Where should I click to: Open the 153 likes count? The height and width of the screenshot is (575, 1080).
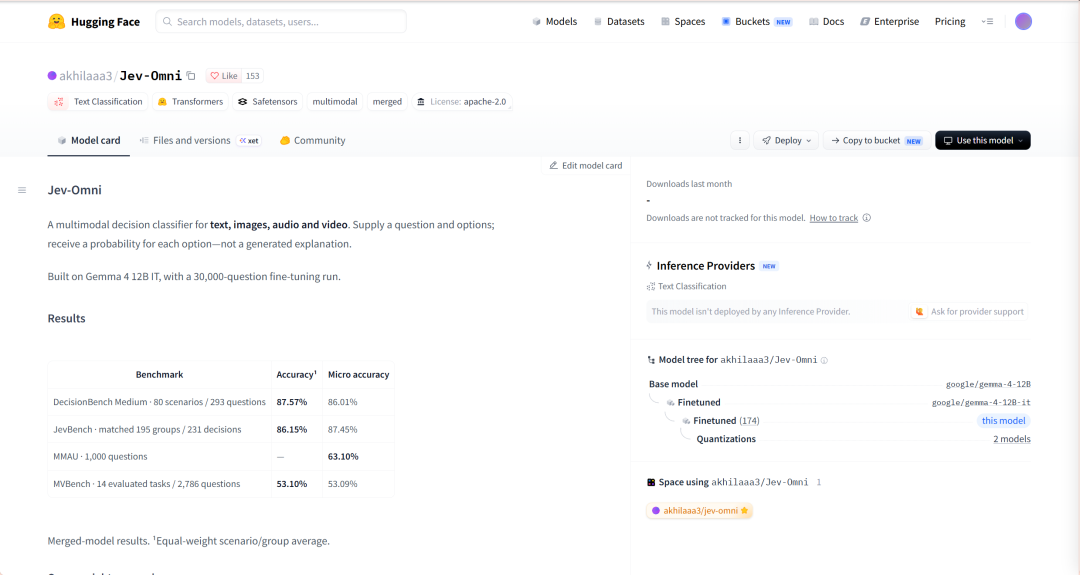(x=253, y=76)
